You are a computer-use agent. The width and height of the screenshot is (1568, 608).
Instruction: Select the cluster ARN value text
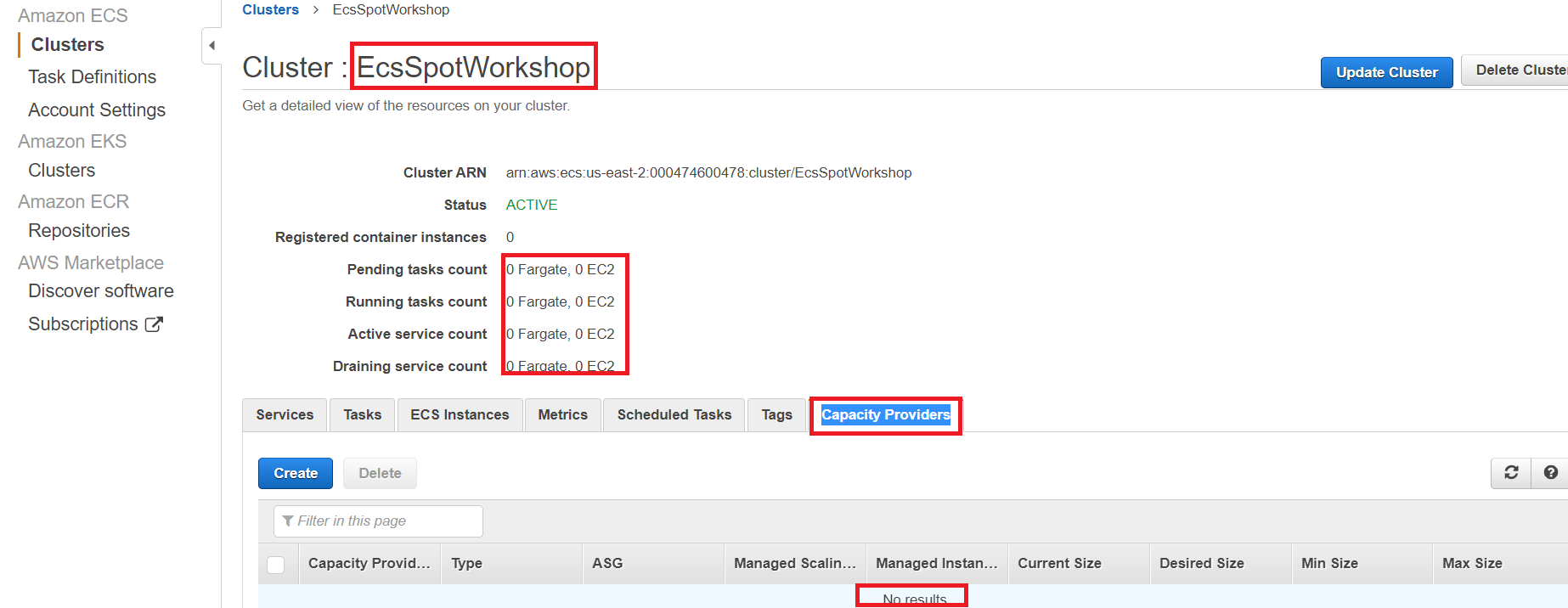pyautogui.click(x=709, y=173)
